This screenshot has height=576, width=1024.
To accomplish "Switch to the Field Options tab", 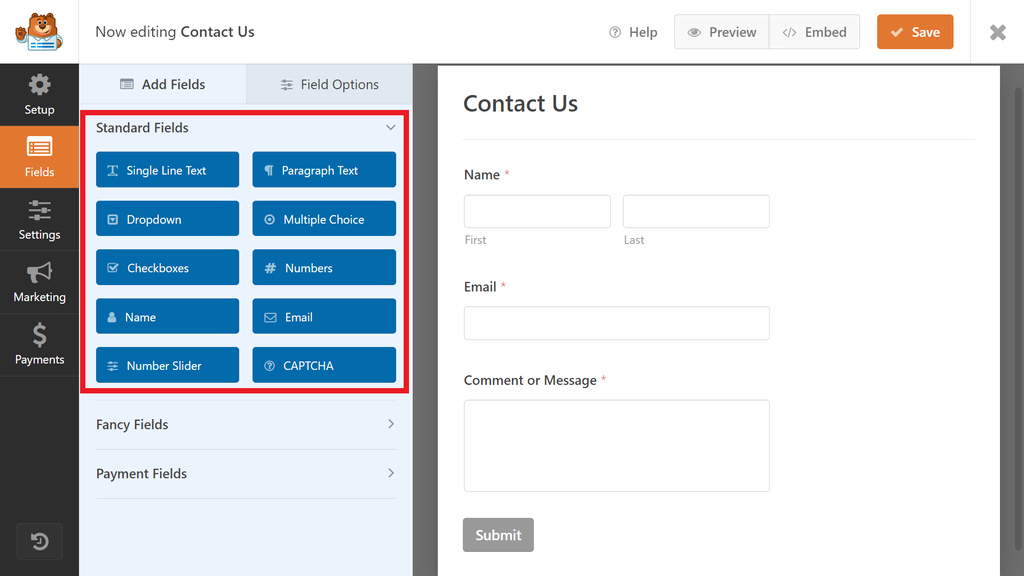I will click(329, 84).
